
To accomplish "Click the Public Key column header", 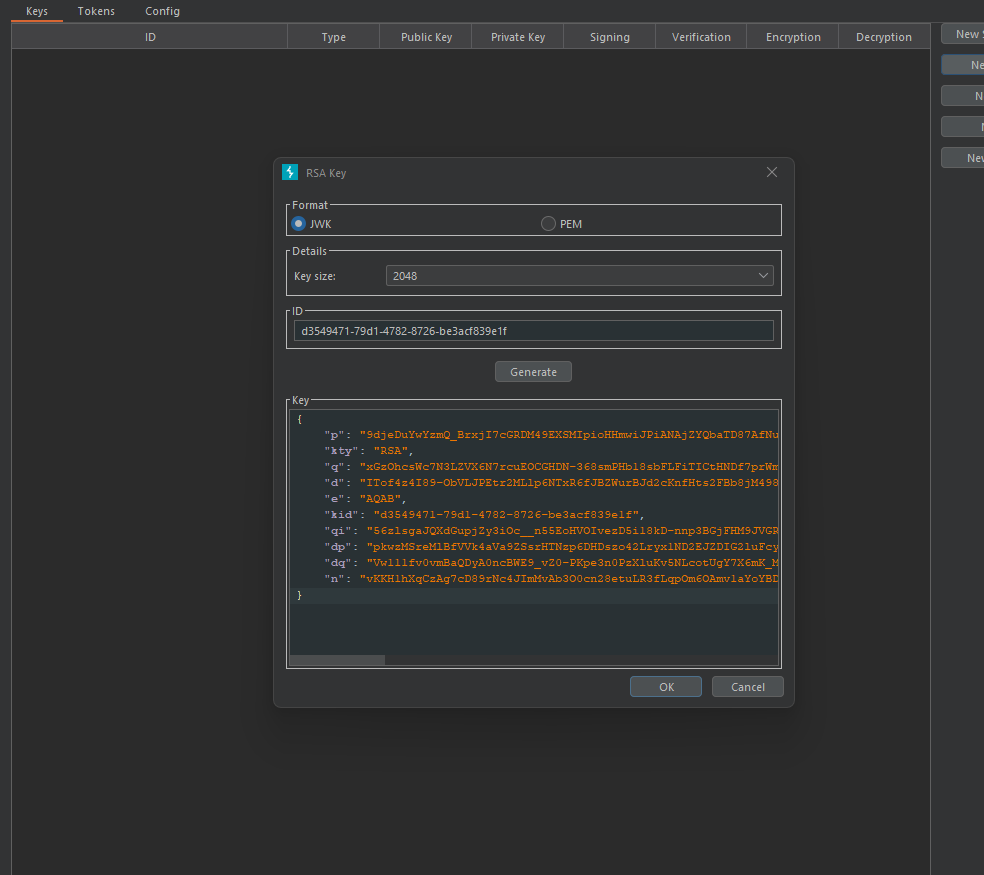I will [x=426, y=37].
